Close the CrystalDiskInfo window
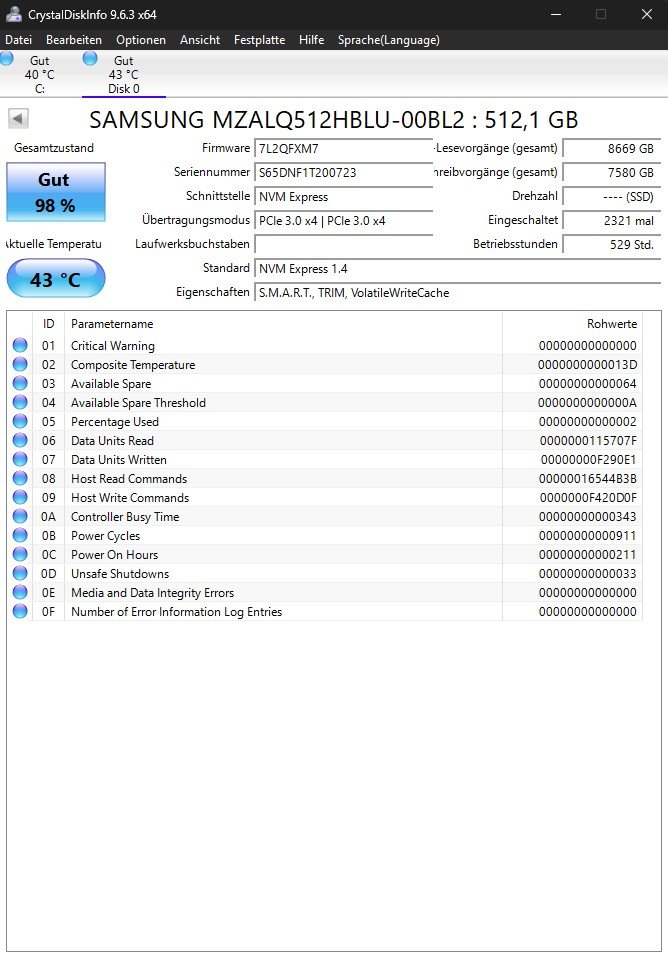This screenshot has width=668, height=958. [647, 14]
